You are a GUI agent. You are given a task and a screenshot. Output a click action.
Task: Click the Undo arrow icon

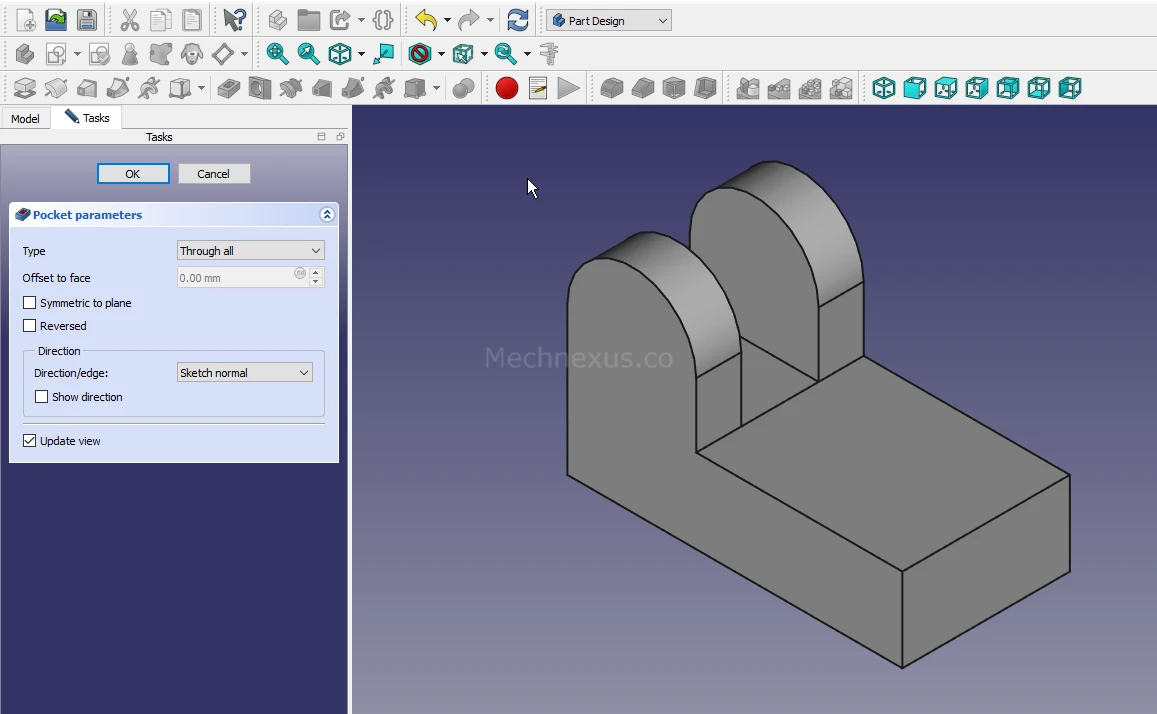[426, 20]
